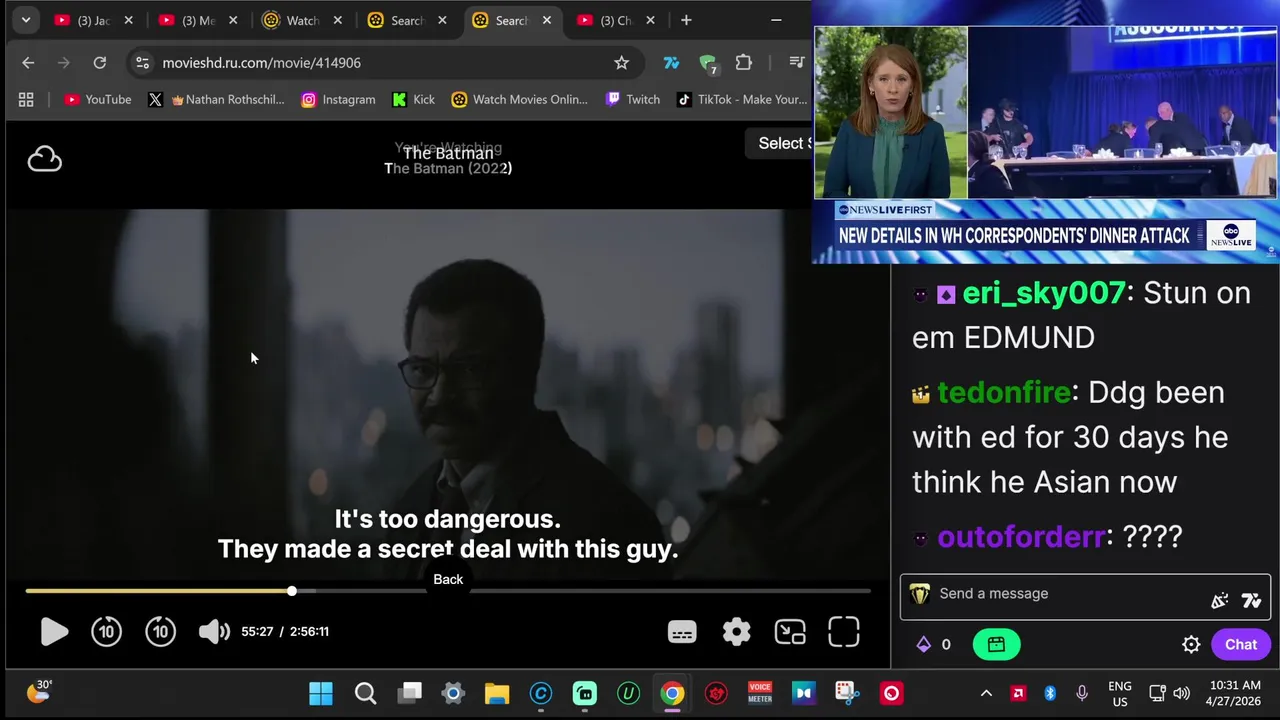Open chat settings gear

coord(1191,645)
